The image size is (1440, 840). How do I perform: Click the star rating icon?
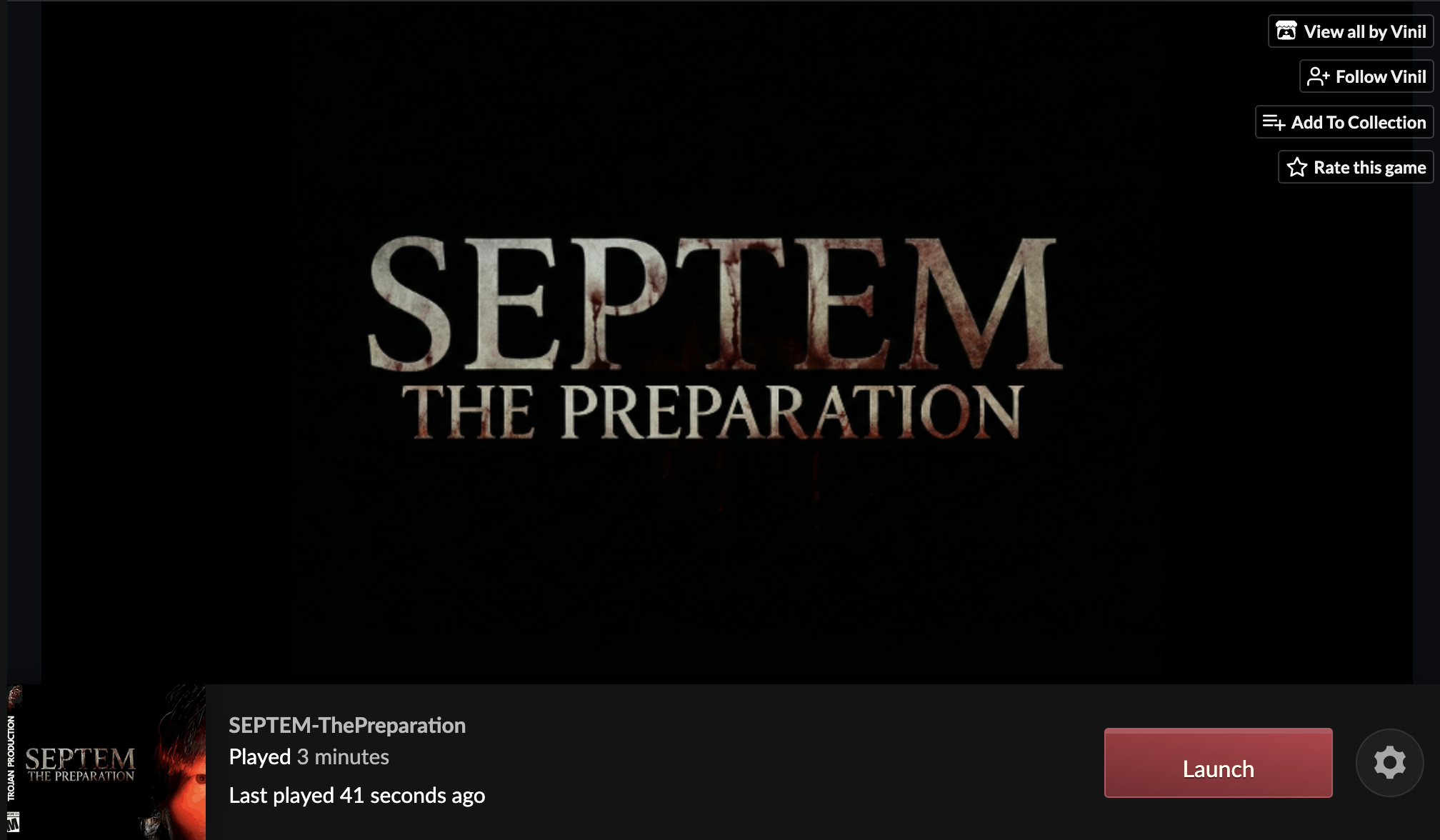(x=1296, y=167)
